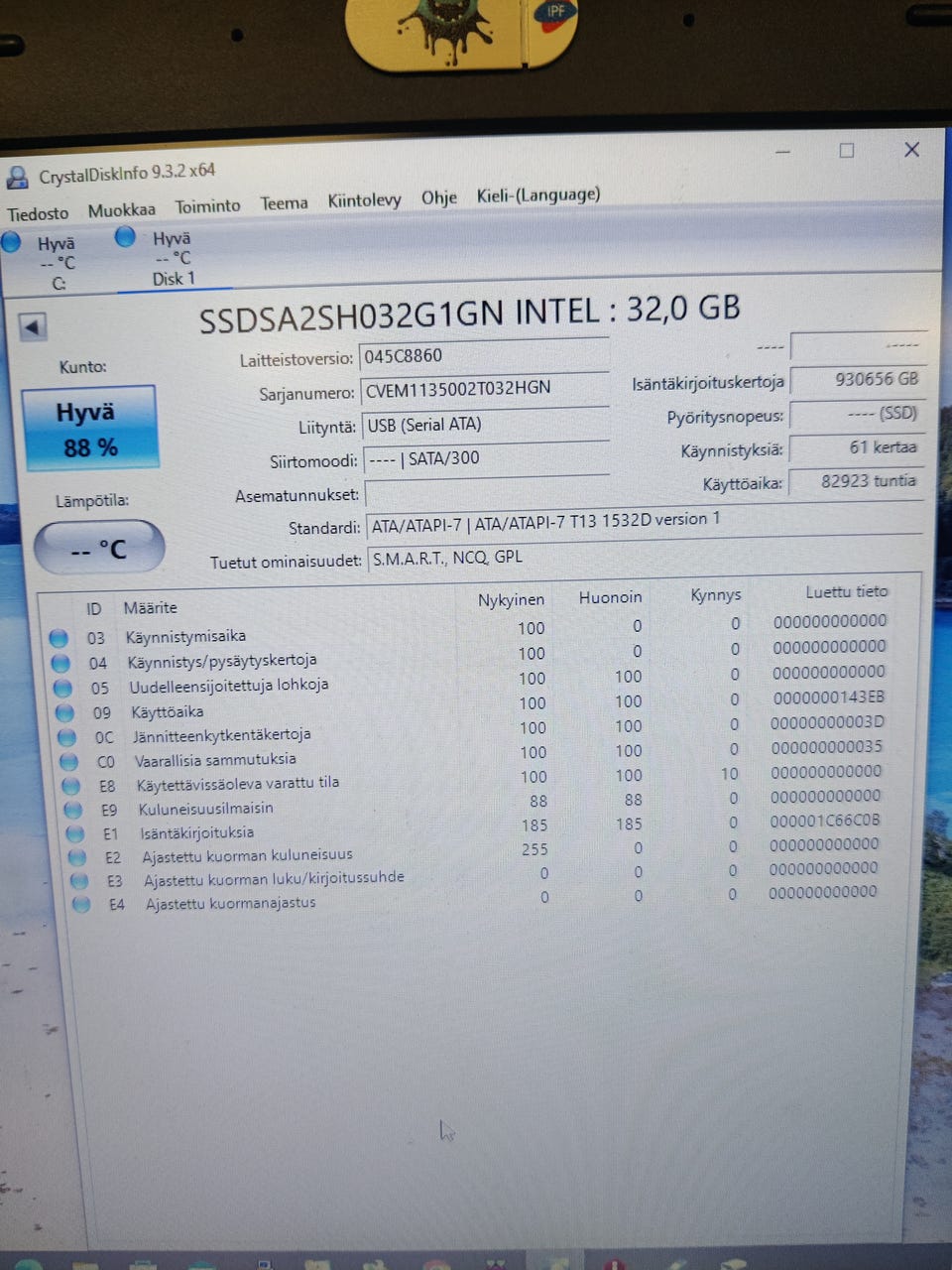Click the blue status icon for Disk 1
Image resolution: width=952 pixels, height=1270 pixels.
point(125,237)
